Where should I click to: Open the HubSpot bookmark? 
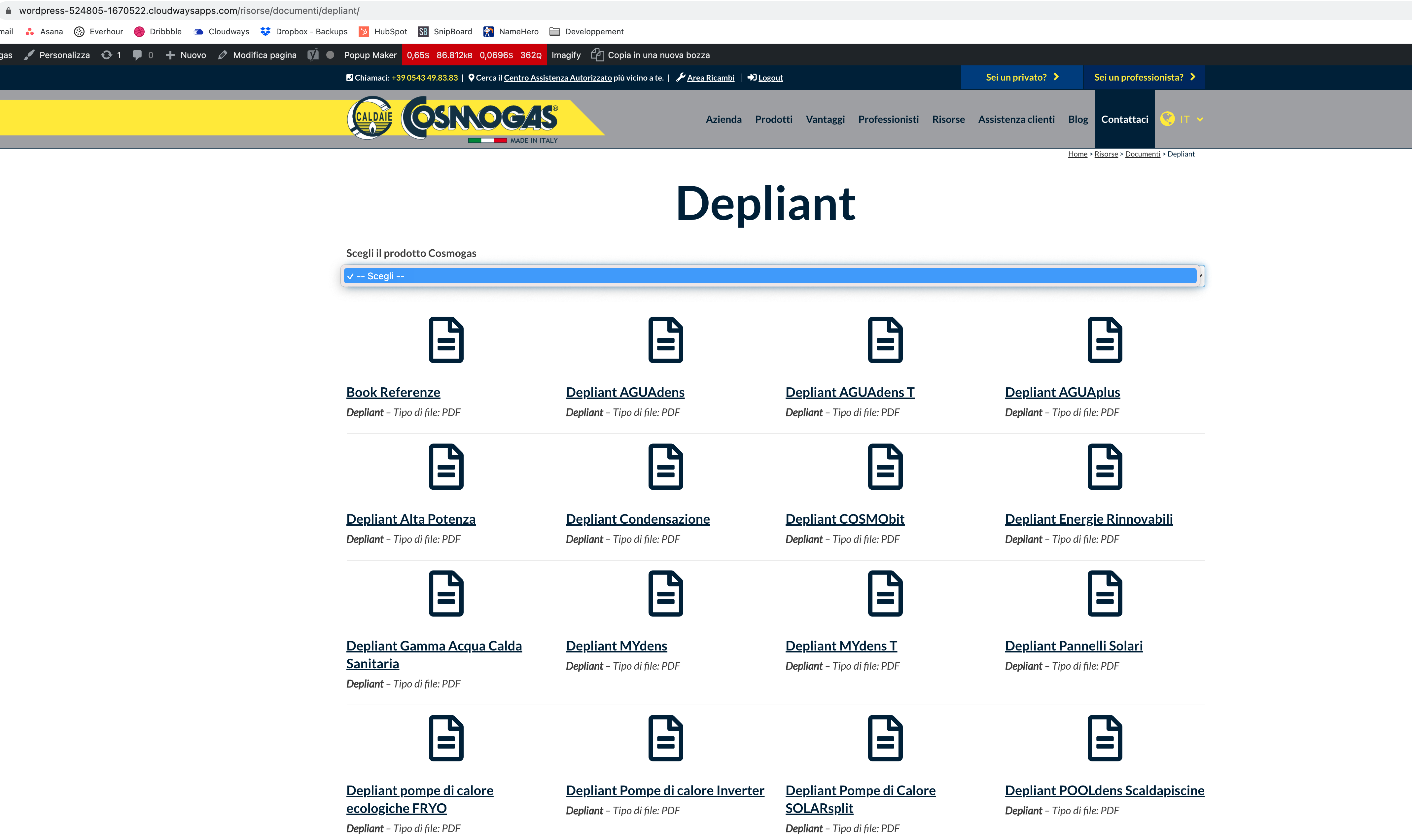pyautogui.click(x=383, y=32)
